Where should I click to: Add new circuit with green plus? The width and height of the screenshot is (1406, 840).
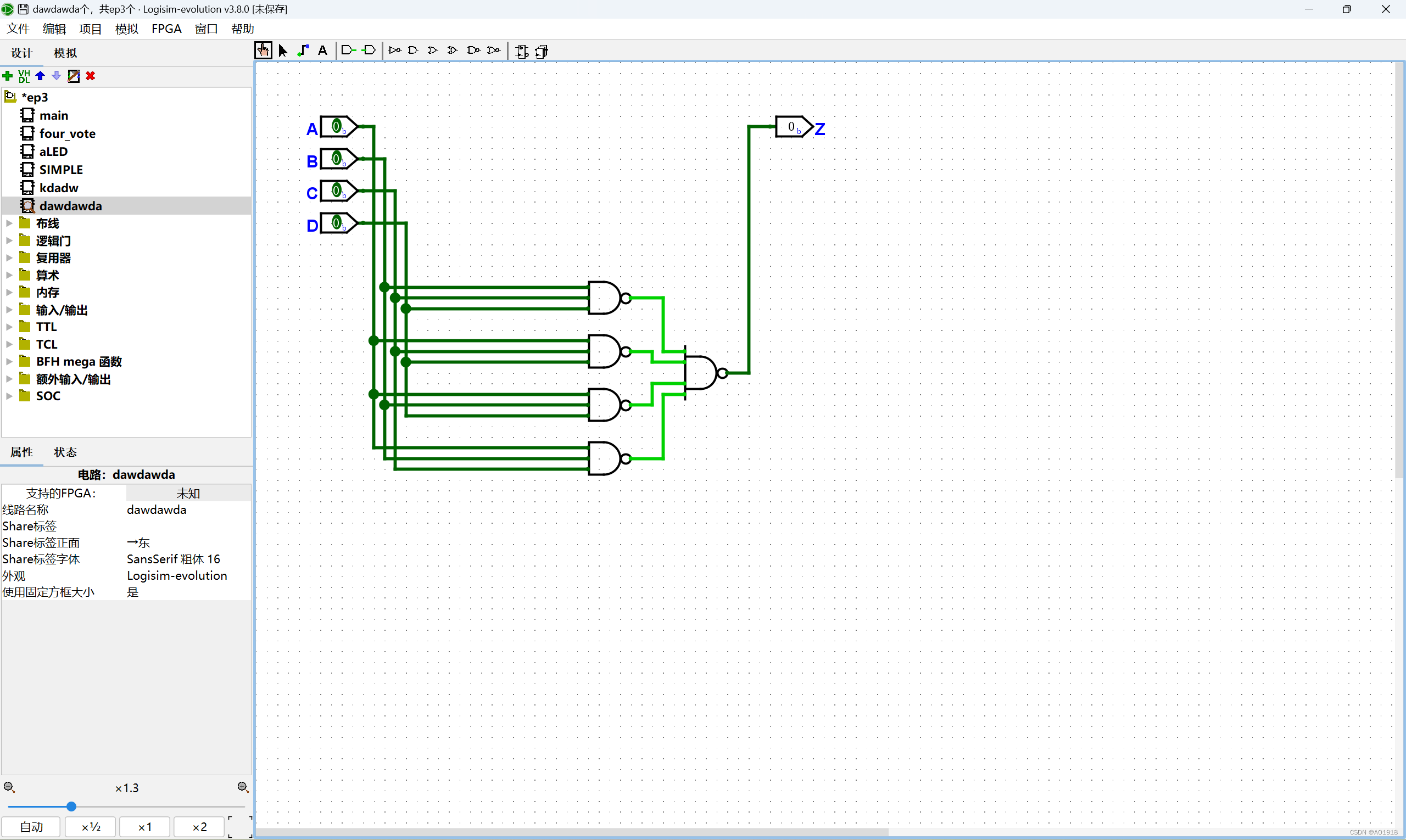[7, 76]
